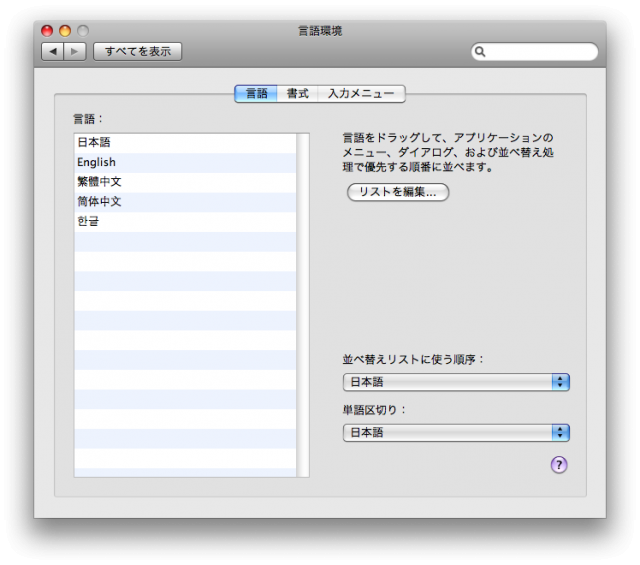This screenshot has width=640, height=565.
Task: Open help via the purple question mark
Action: point(559,465)
